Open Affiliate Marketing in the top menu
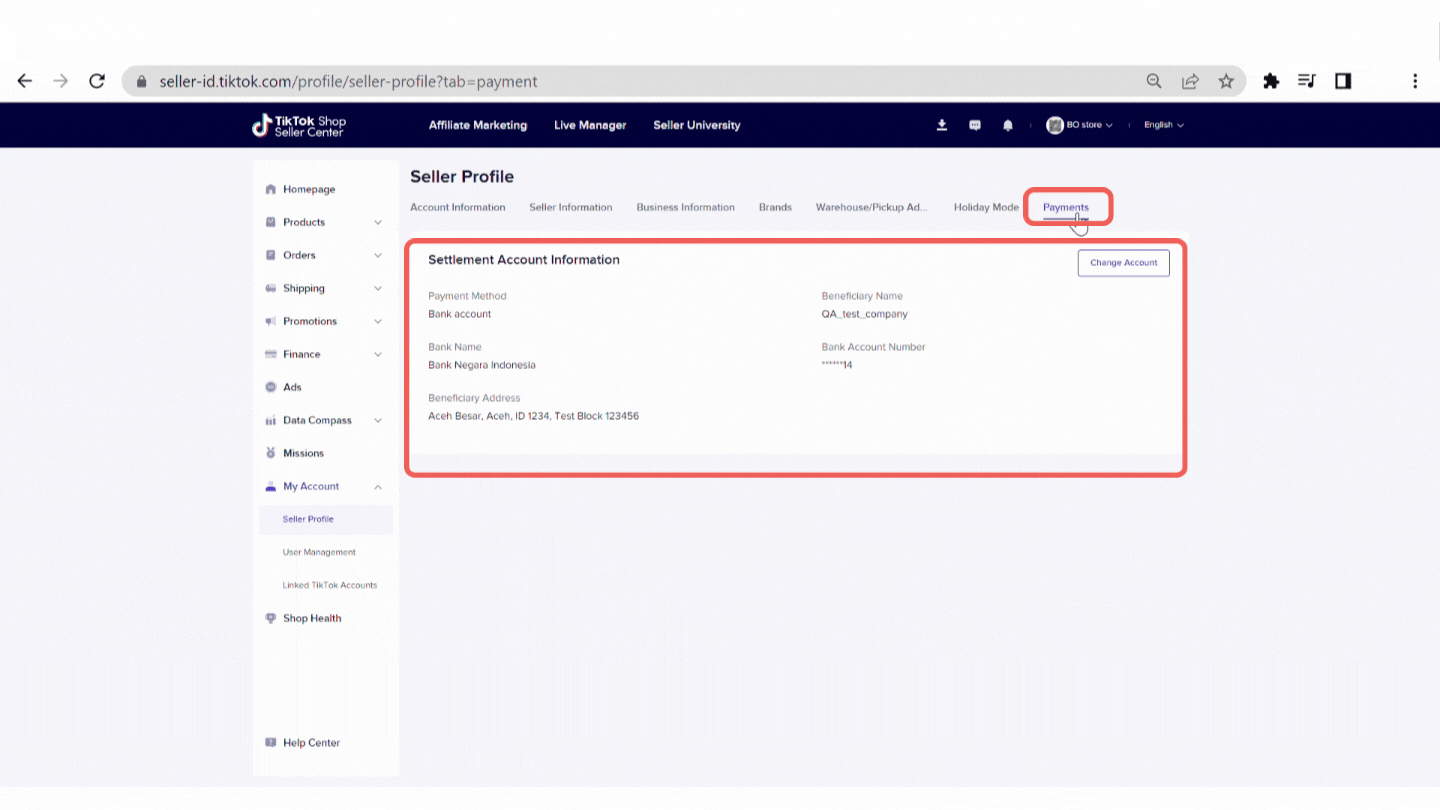 (478, 125)
